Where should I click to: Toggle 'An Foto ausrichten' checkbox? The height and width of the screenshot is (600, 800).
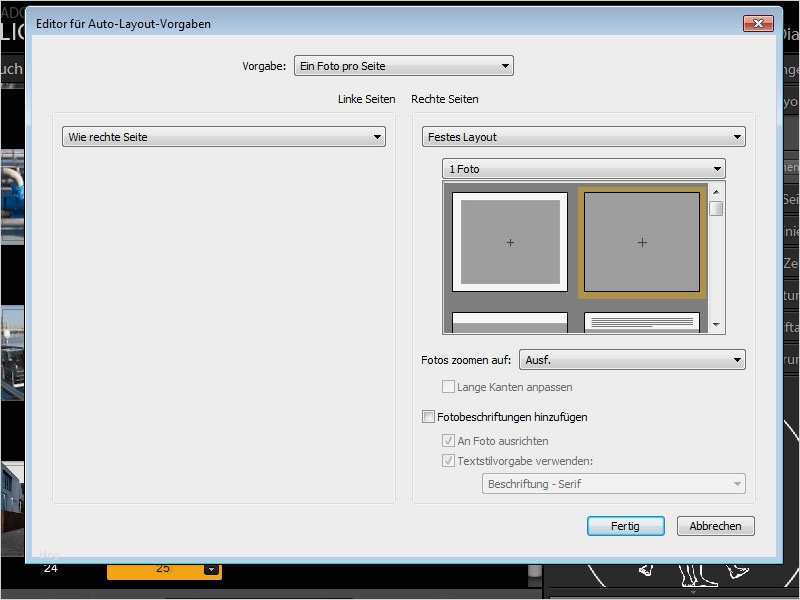[x=448, y=440]
